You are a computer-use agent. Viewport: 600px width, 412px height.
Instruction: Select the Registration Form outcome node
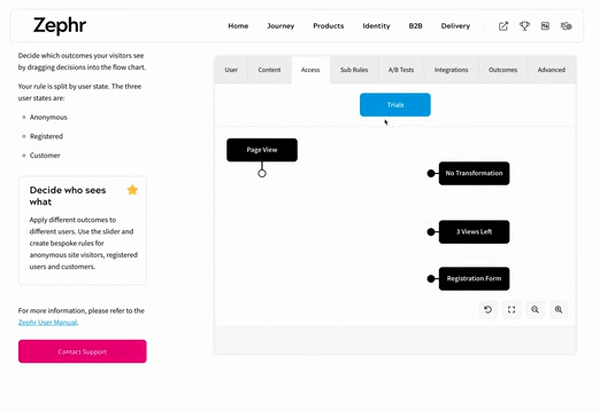coord(474,278)
